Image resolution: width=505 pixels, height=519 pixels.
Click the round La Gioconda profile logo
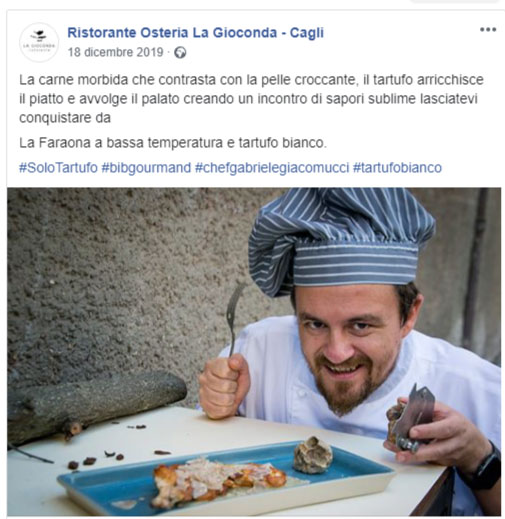(39, 42)
